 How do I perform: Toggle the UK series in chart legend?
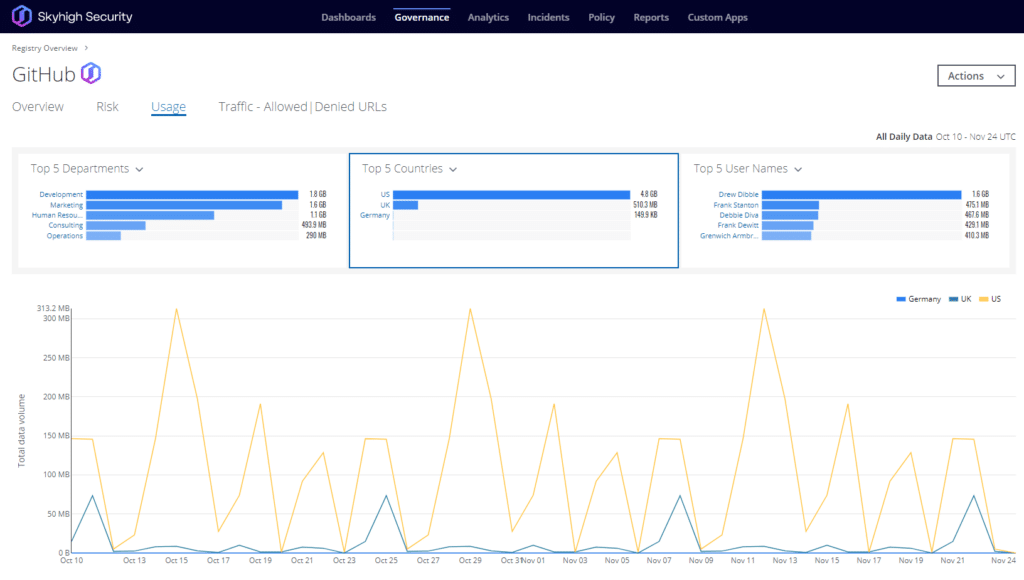[x=961, y=299]
